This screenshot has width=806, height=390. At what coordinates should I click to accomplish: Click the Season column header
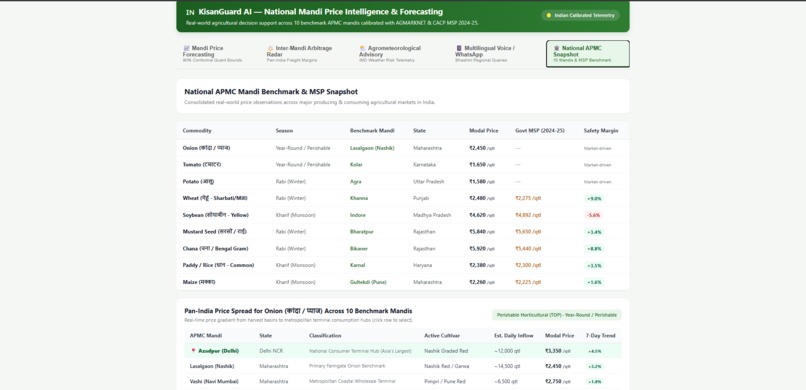click(x=284, y=131)
